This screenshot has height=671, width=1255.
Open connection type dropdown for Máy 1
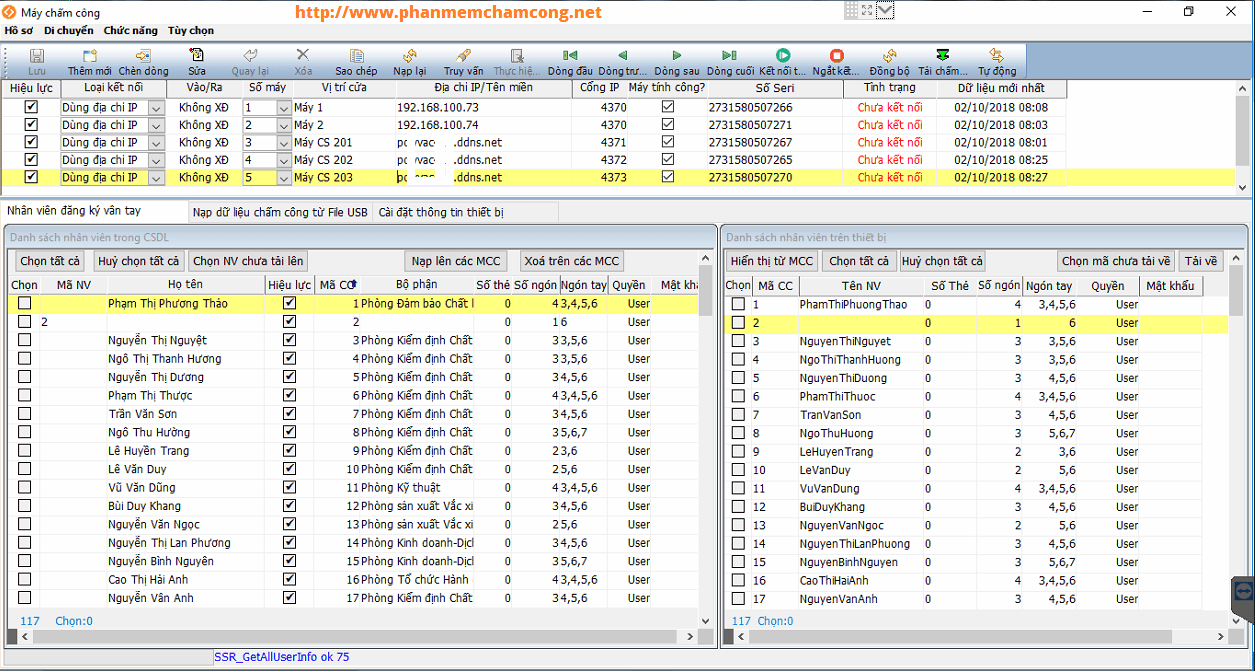[156, 108]
